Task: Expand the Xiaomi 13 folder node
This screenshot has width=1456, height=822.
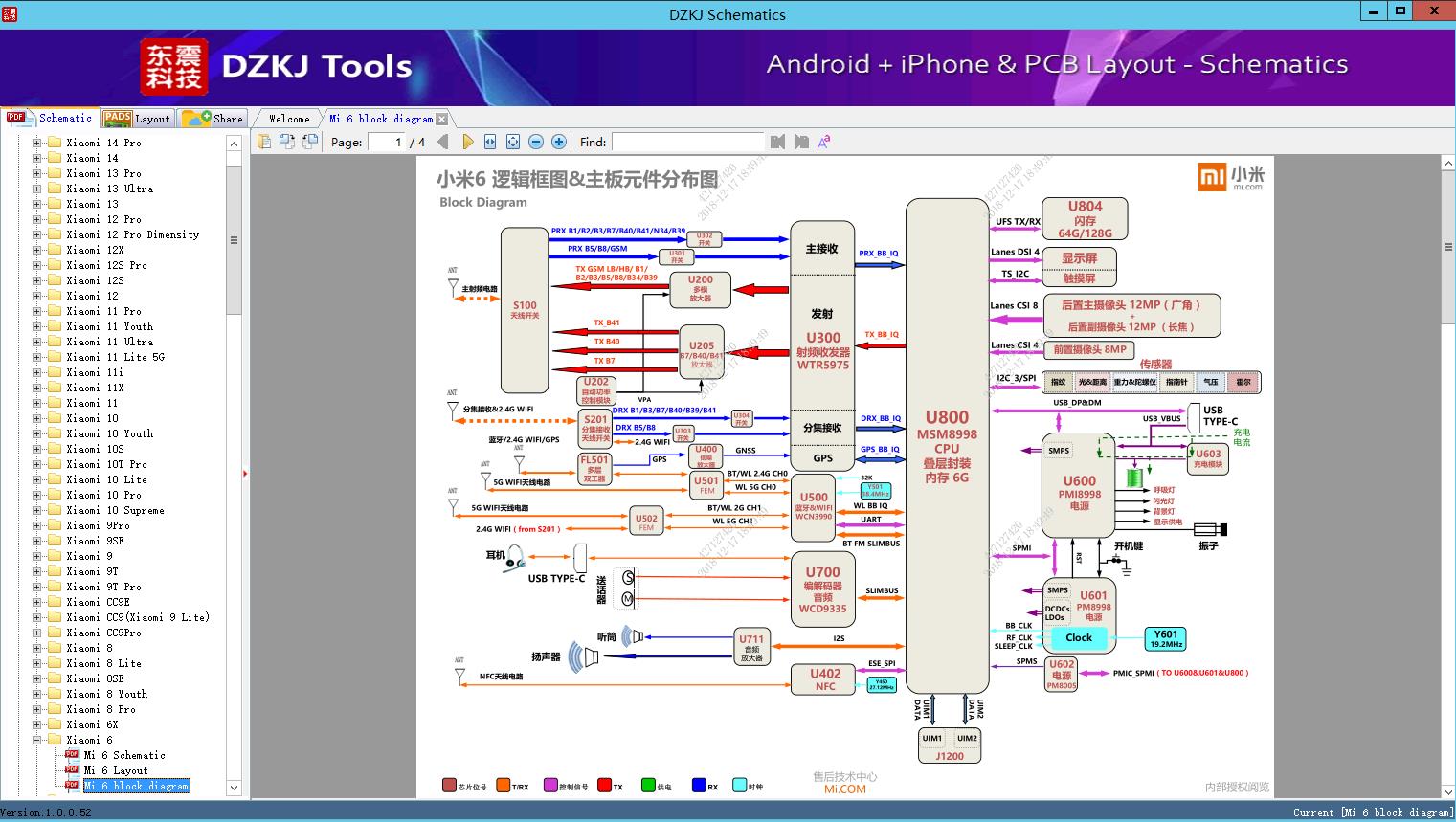Action: [x=36, y=204]
